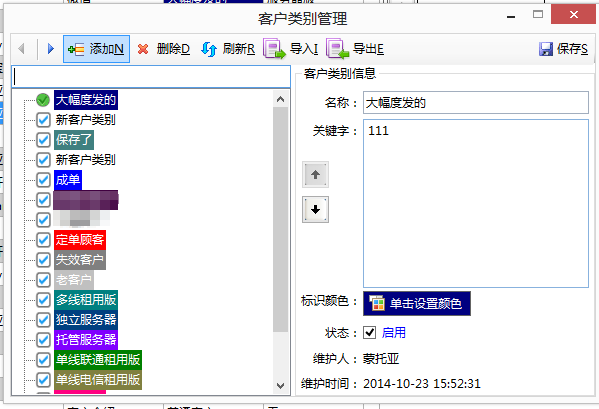
Task: Refresh list with 刷新R icon
Action: click(209, 49)
